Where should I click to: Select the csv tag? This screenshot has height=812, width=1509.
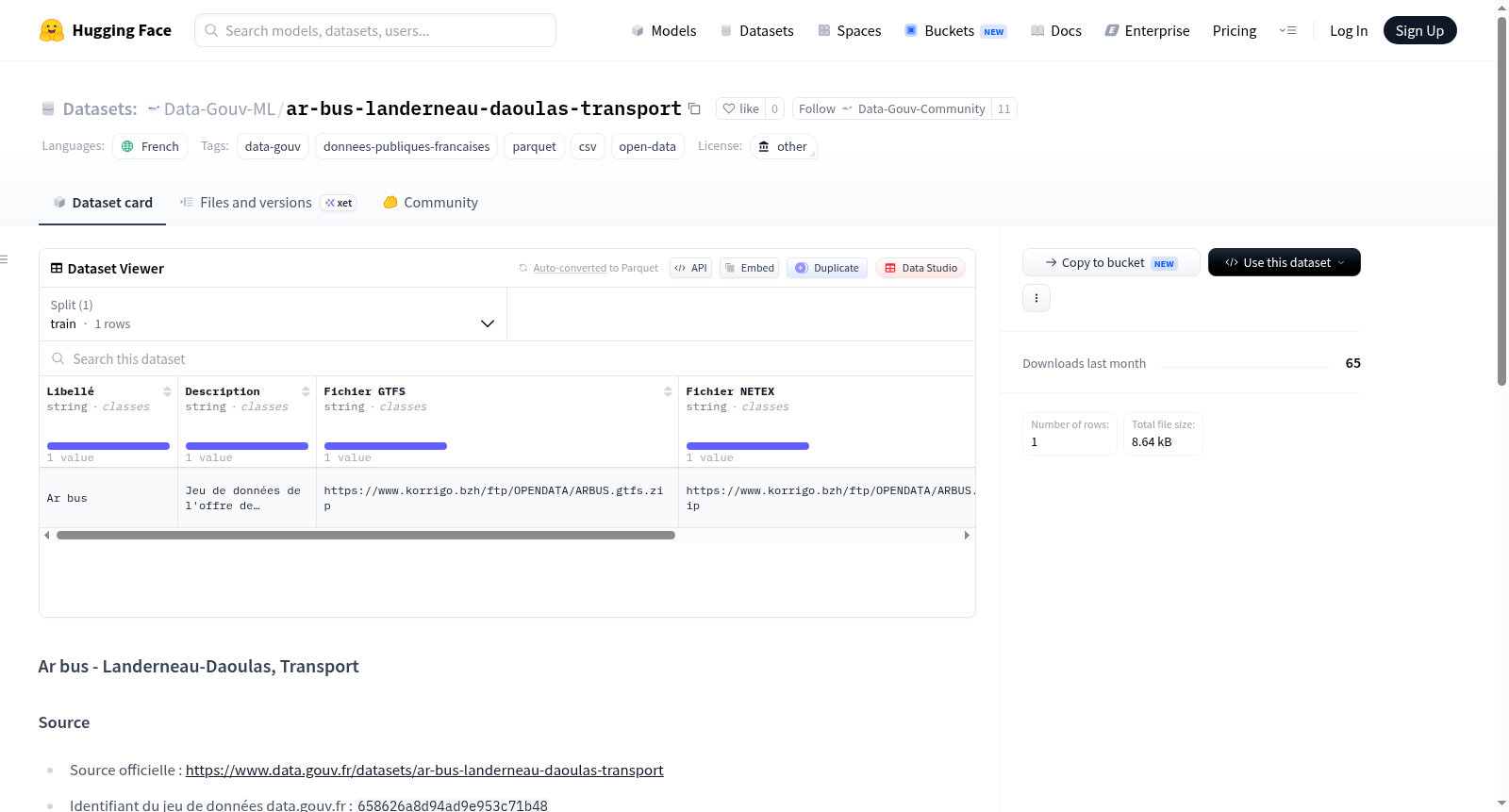[x=588, y=146]
